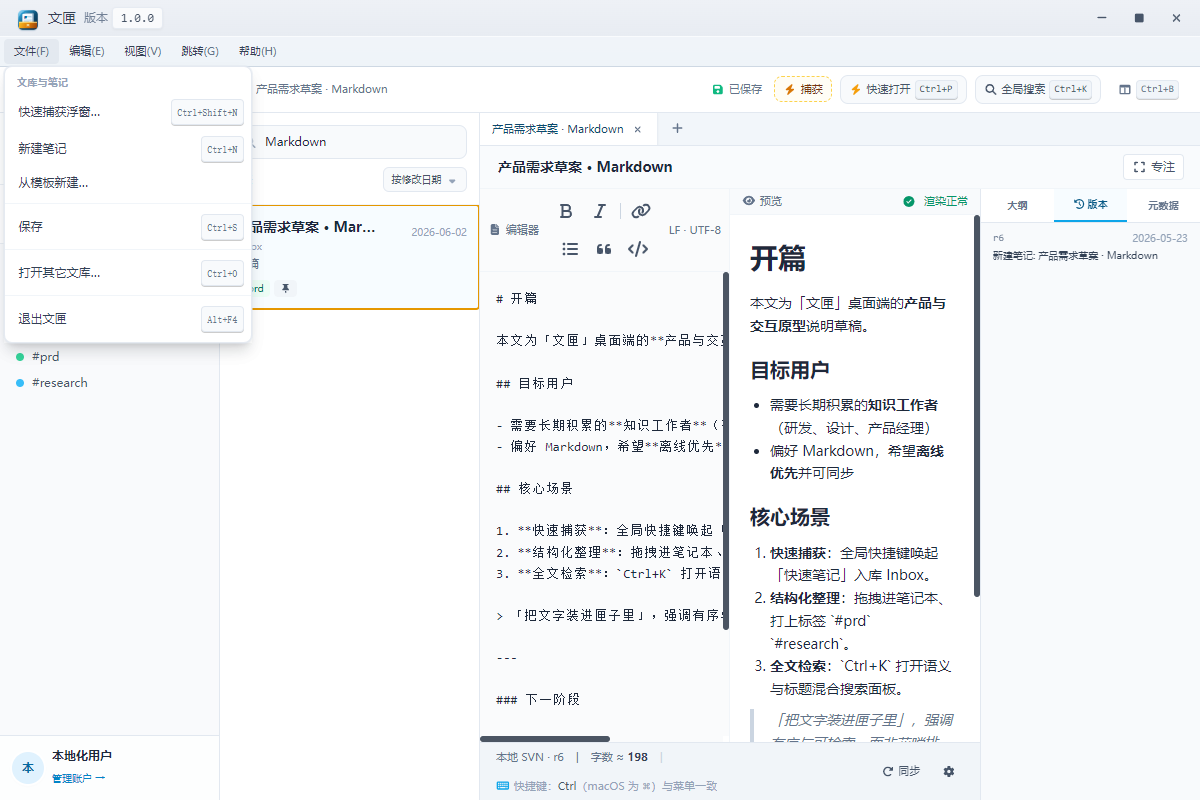Click the 文匣 app logo icon
The width and height of the screenshot is (1200, 800).
(28, 18)
